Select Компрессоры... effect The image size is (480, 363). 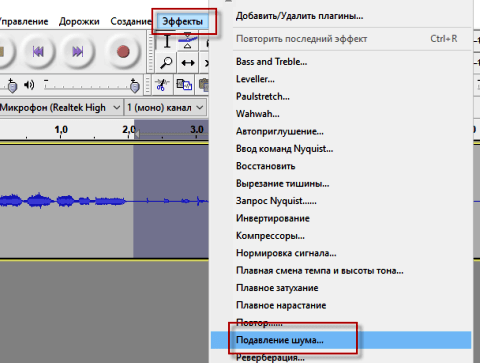tap(270, 236)
